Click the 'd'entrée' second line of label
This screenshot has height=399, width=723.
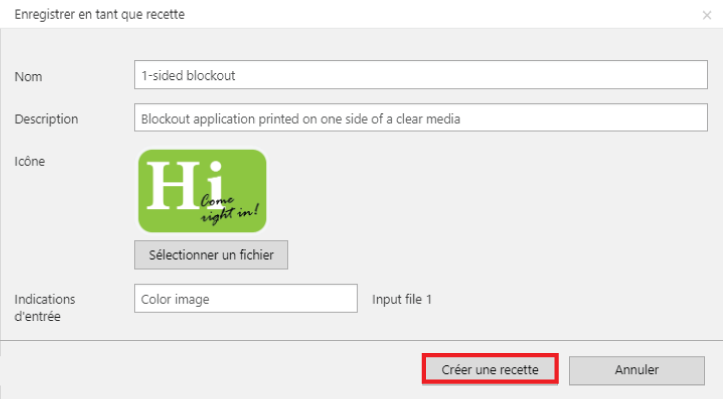[x=37, y=316]
